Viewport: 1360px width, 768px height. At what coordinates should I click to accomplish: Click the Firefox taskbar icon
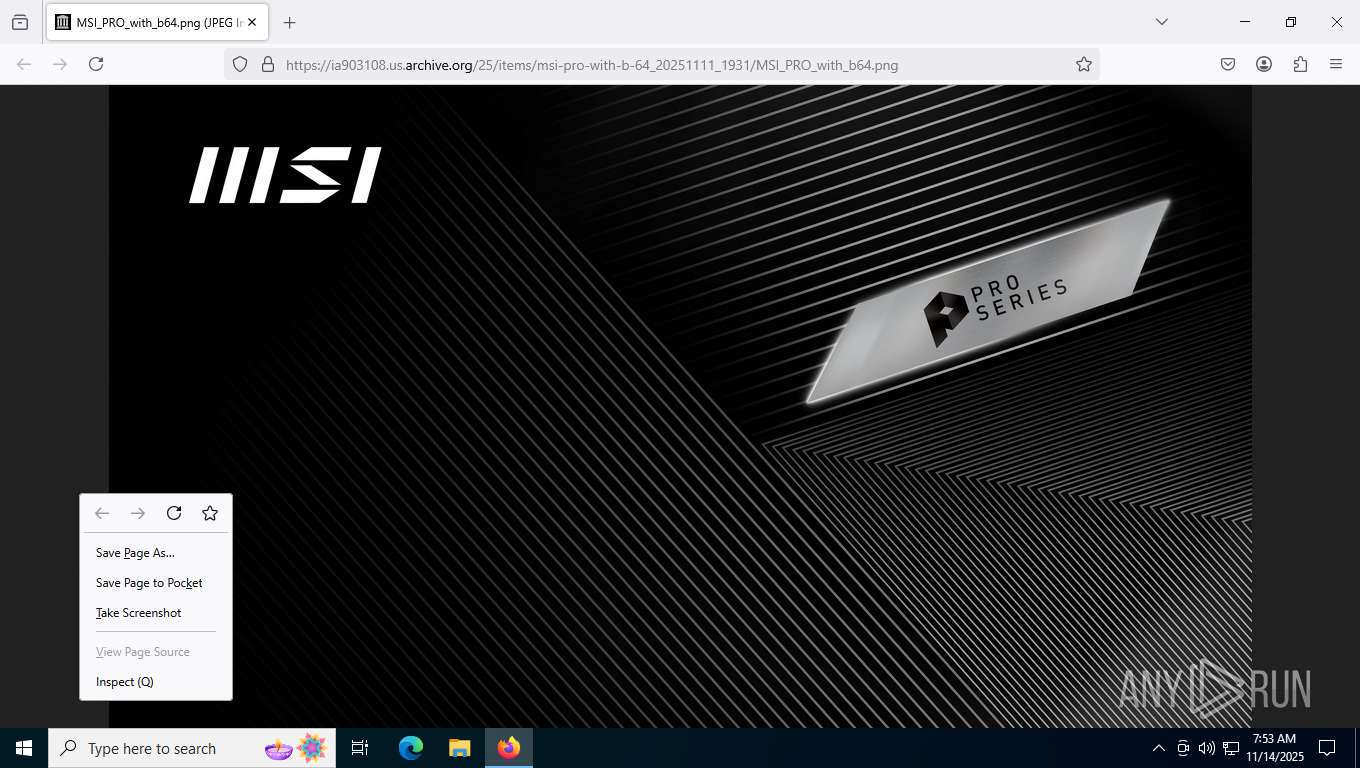(x=509, y=748)
